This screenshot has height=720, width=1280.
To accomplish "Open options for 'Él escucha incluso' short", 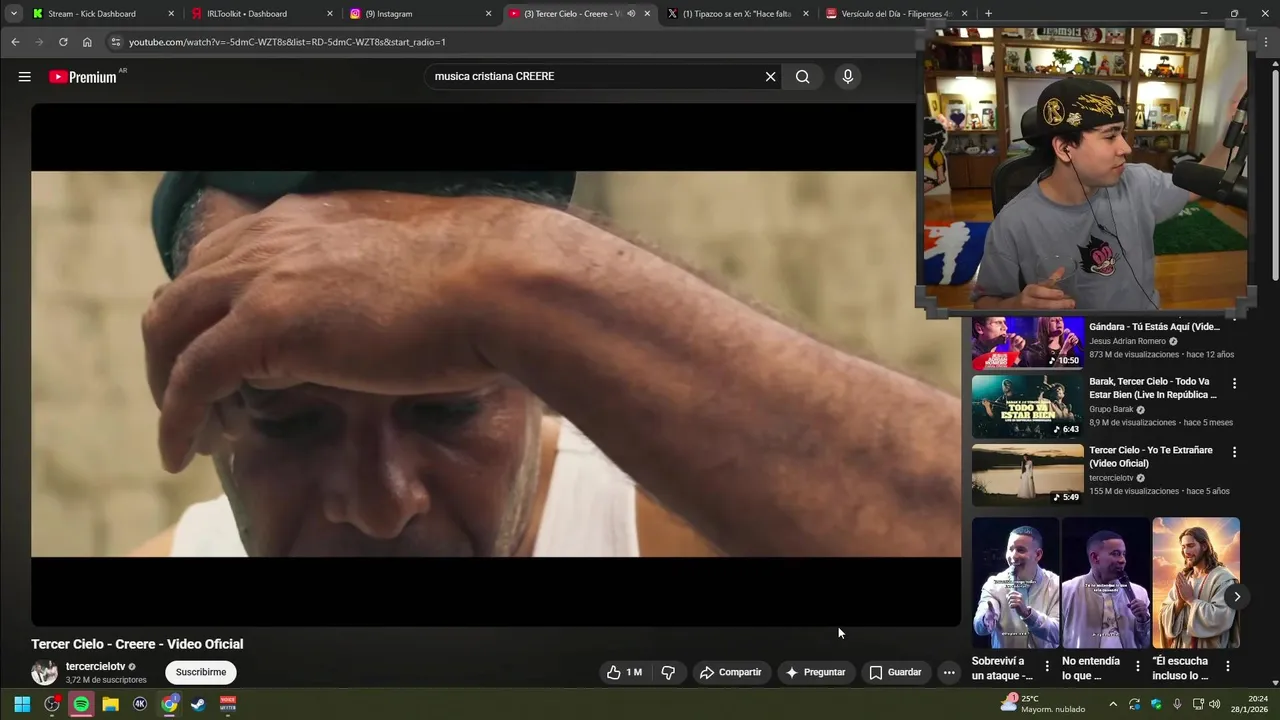I will click(1227, 666).
